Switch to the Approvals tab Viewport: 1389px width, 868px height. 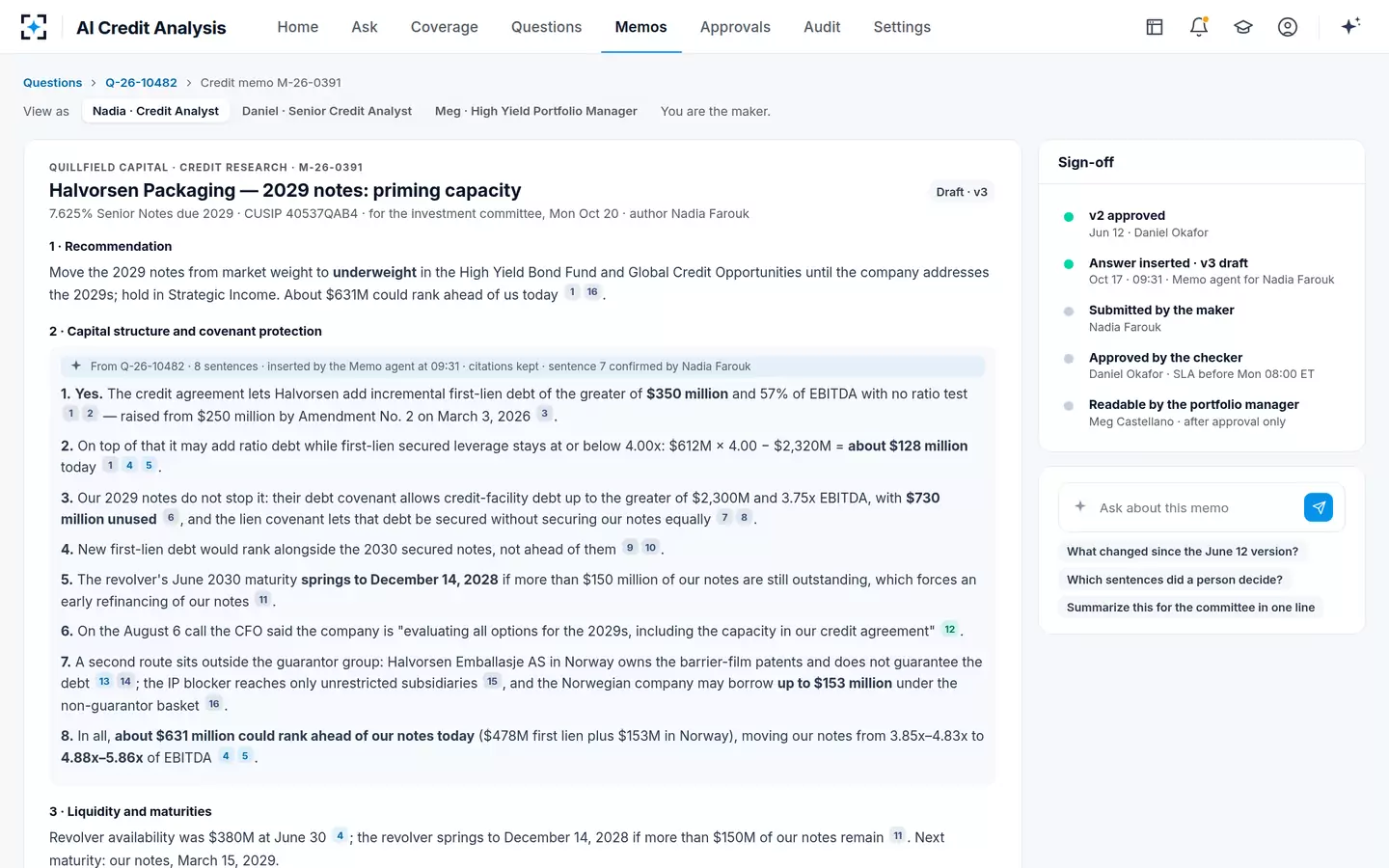click(735, 27)
